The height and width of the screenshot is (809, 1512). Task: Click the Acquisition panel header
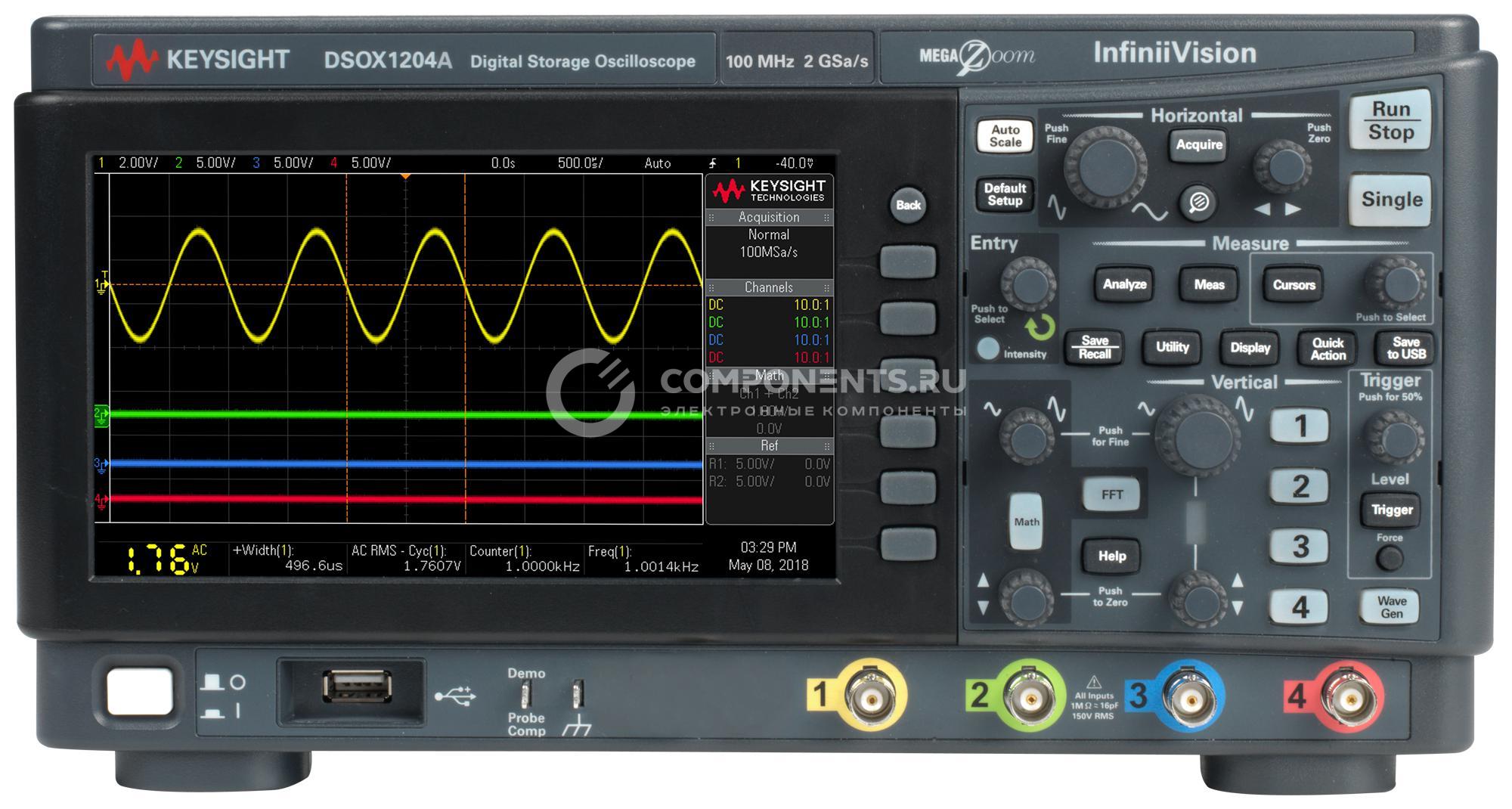tap(769, 217)
